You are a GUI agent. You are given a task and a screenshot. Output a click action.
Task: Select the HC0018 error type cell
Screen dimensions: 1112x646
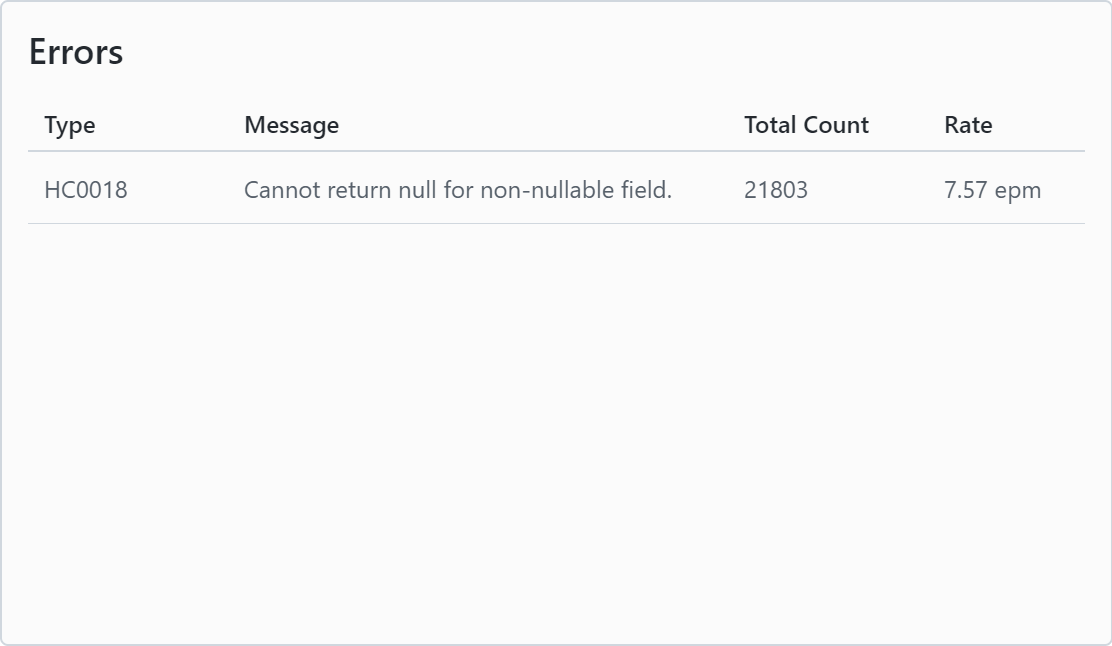point(86,190)
